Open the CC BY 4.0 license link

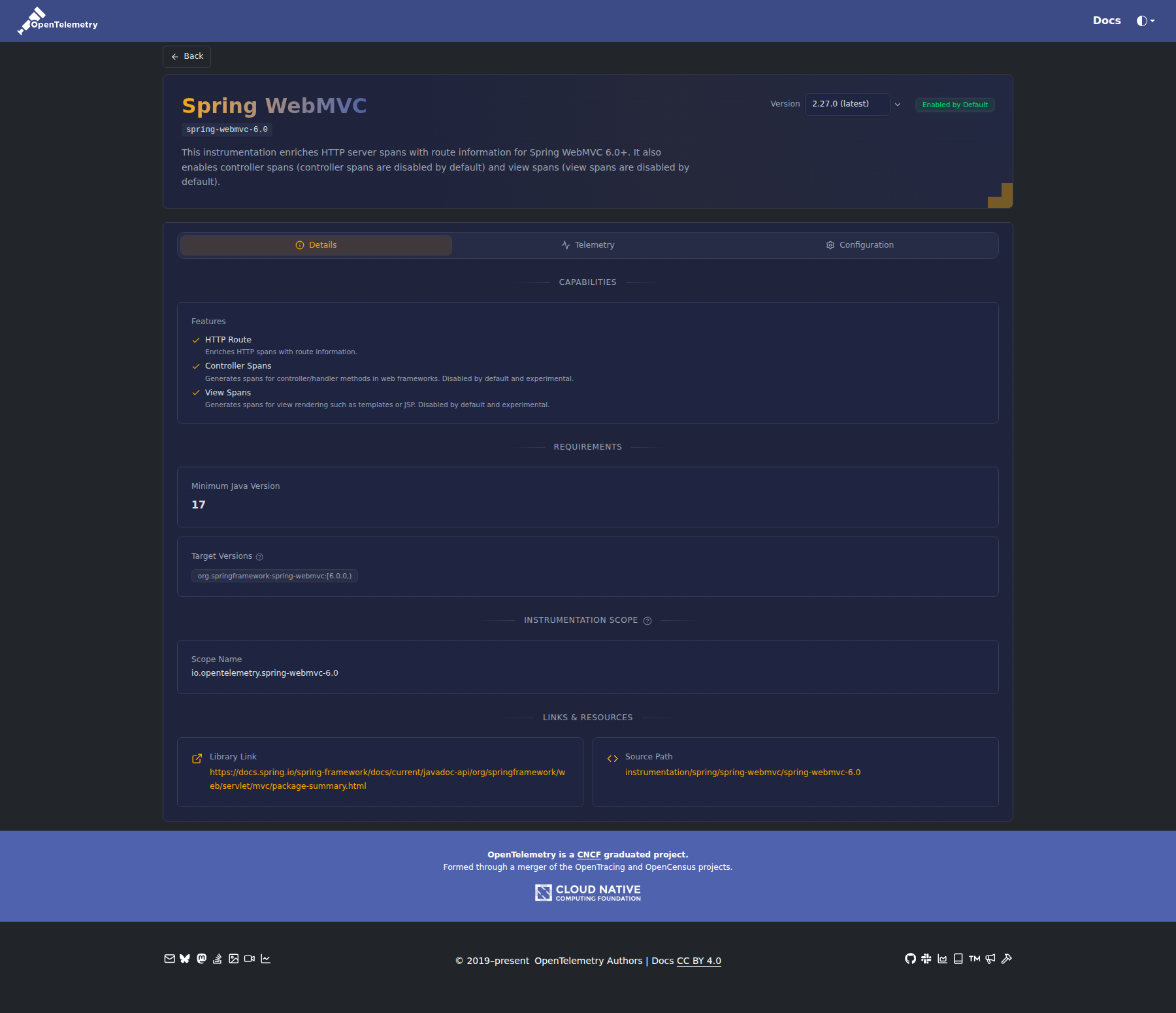click(699, 961)
